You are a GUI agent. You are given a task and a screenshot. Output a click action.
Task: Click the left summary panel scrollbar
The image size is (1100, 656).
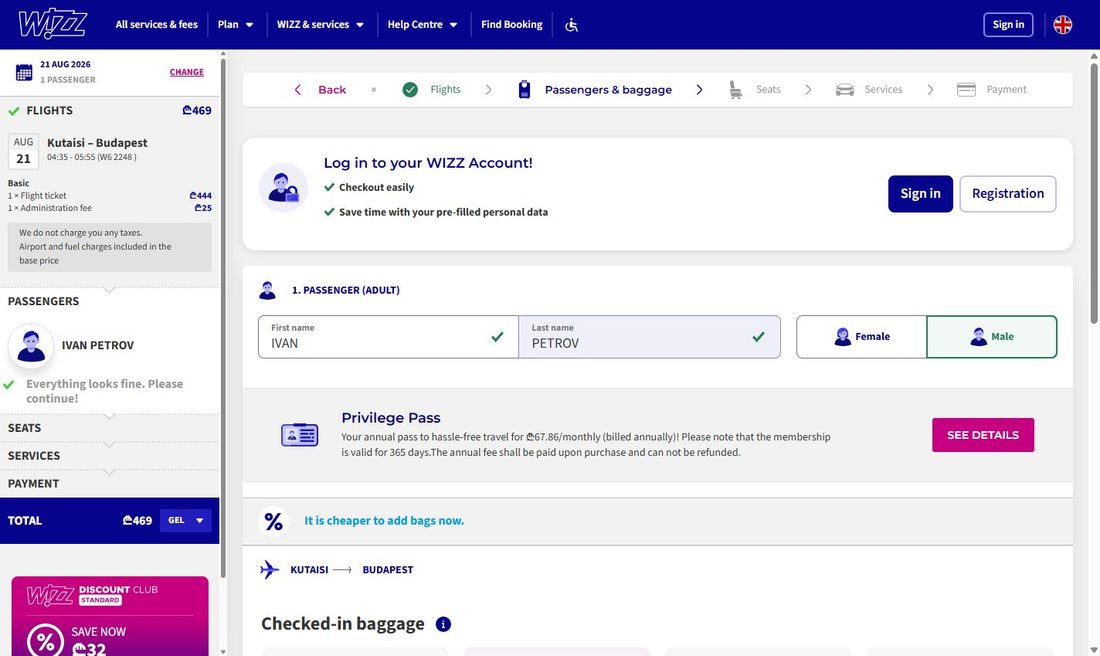coord(223,316)
